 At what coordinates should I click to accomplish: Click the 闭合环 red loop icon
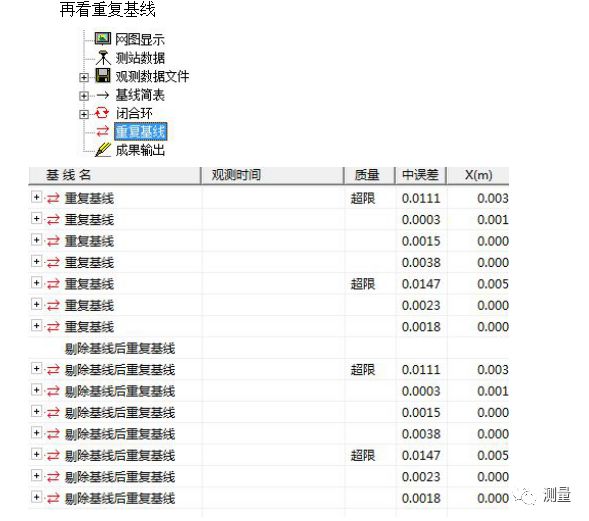[102, 113]
